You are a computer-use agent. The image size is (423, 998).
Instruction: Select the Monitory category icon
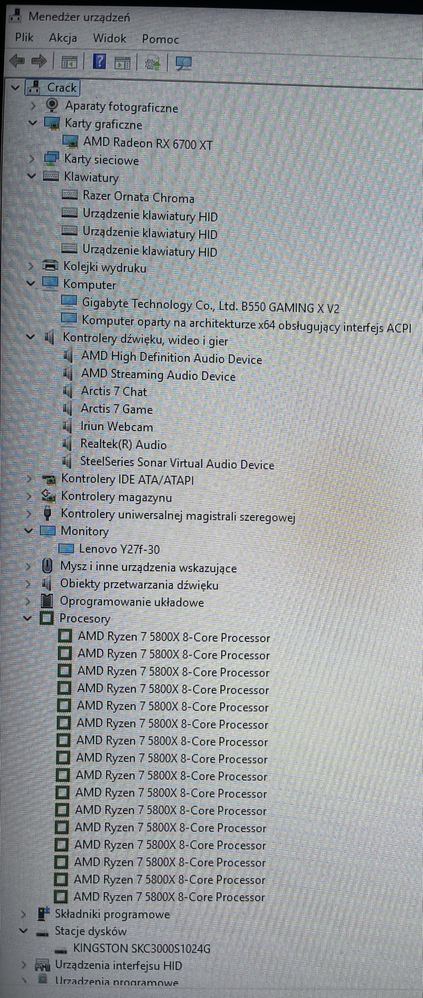click(x=48, y=531)
